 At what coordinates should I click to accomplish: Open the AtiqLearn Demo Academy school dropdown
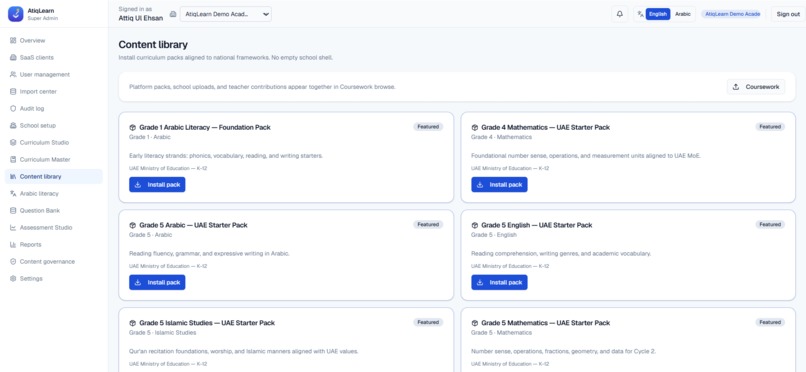point(226,14)
